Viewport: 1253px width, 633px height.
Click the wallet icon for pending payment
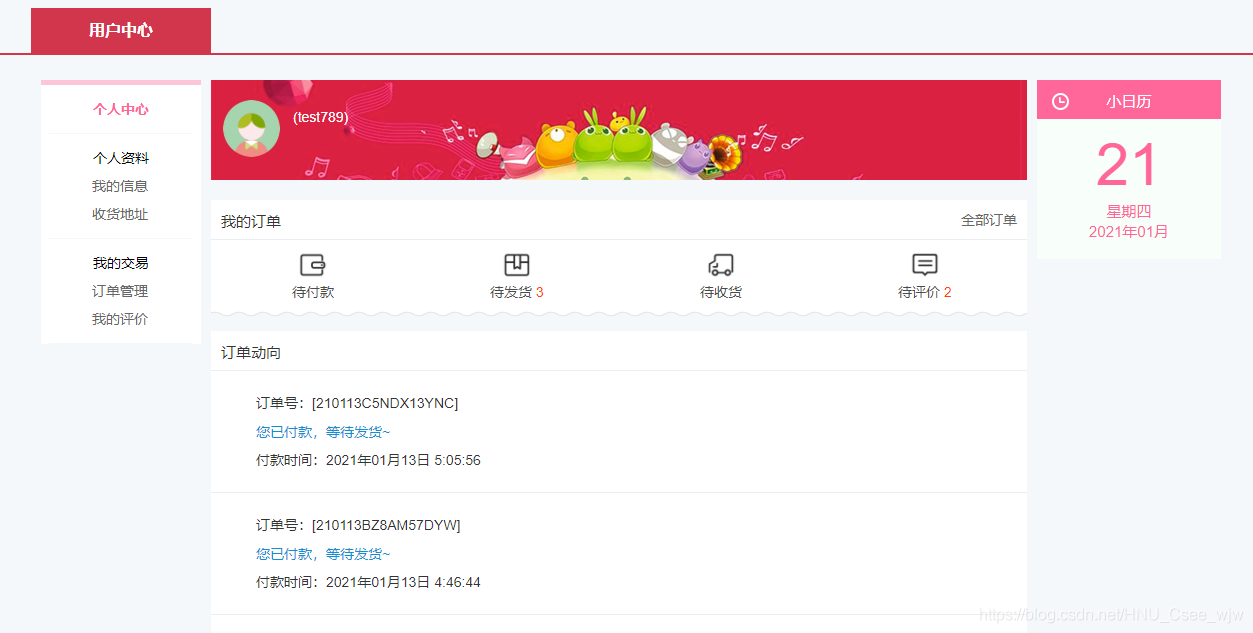pyautogui.click(x=313, y=265)
